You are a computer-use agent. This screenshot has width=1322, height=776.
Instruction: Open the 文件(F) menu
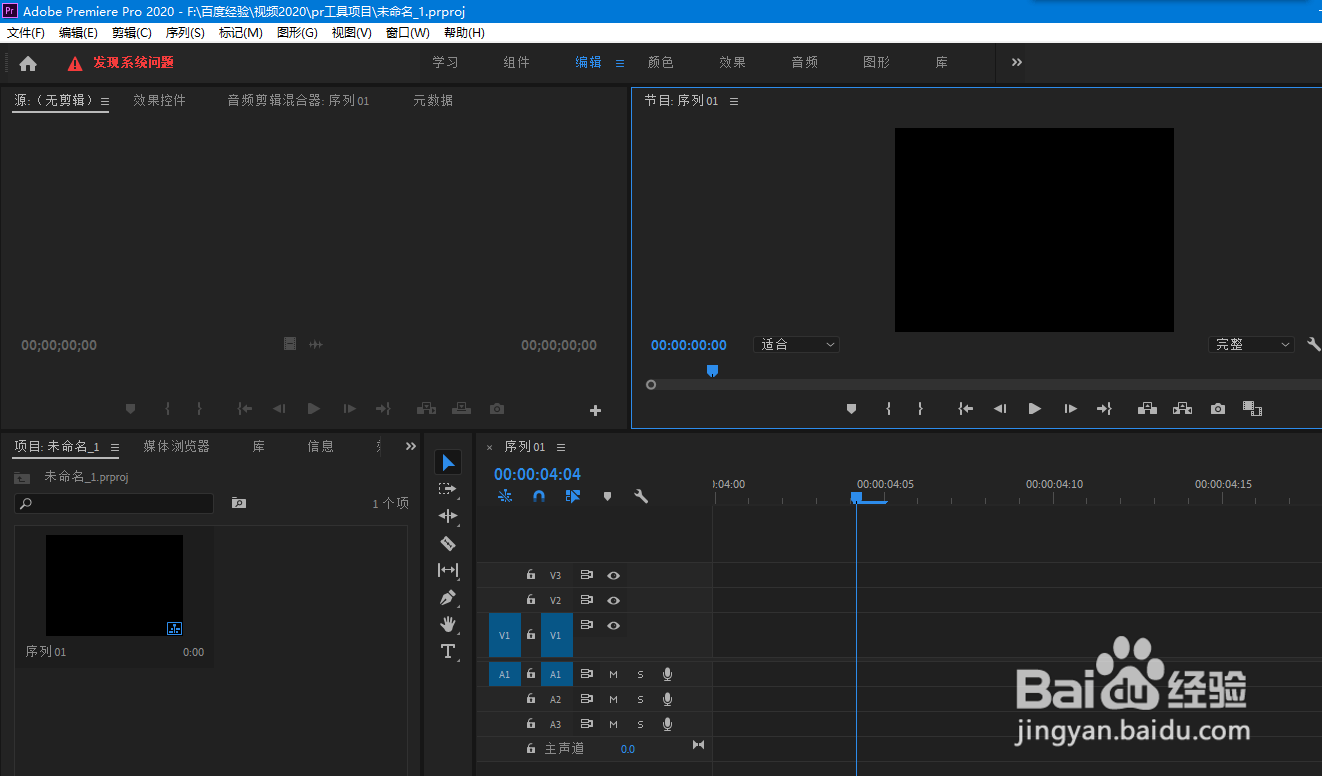pos(26,33)
